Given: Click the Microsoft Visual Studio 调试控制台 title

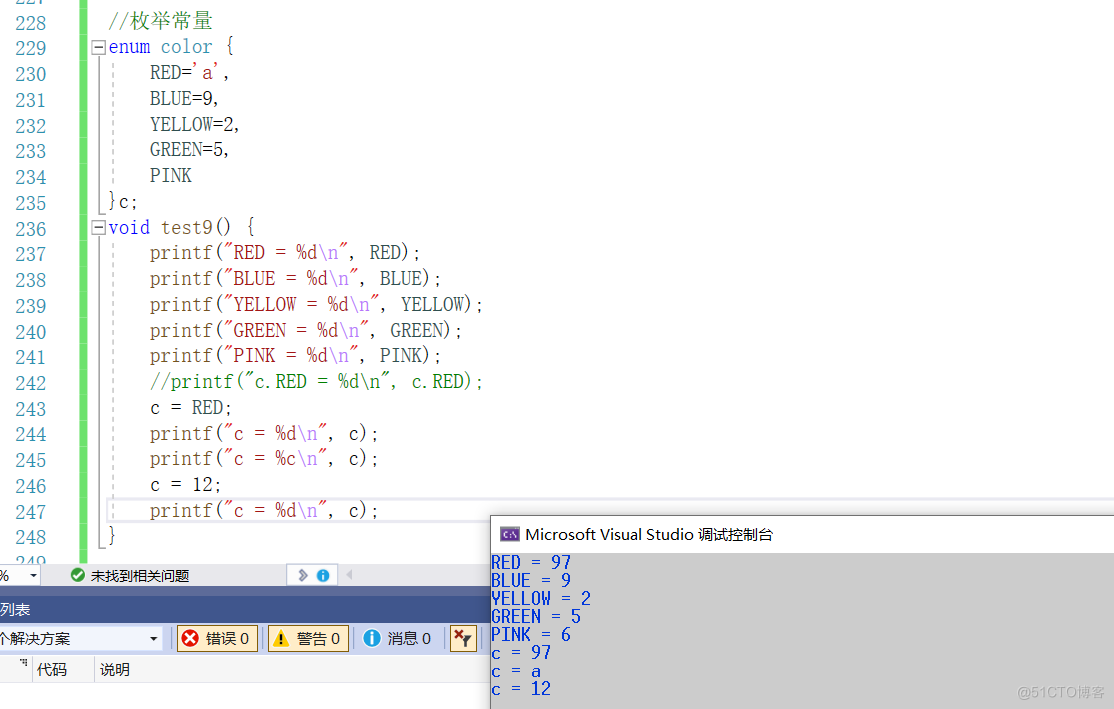Looking at the screenshot, I should [x=649, y=534].
